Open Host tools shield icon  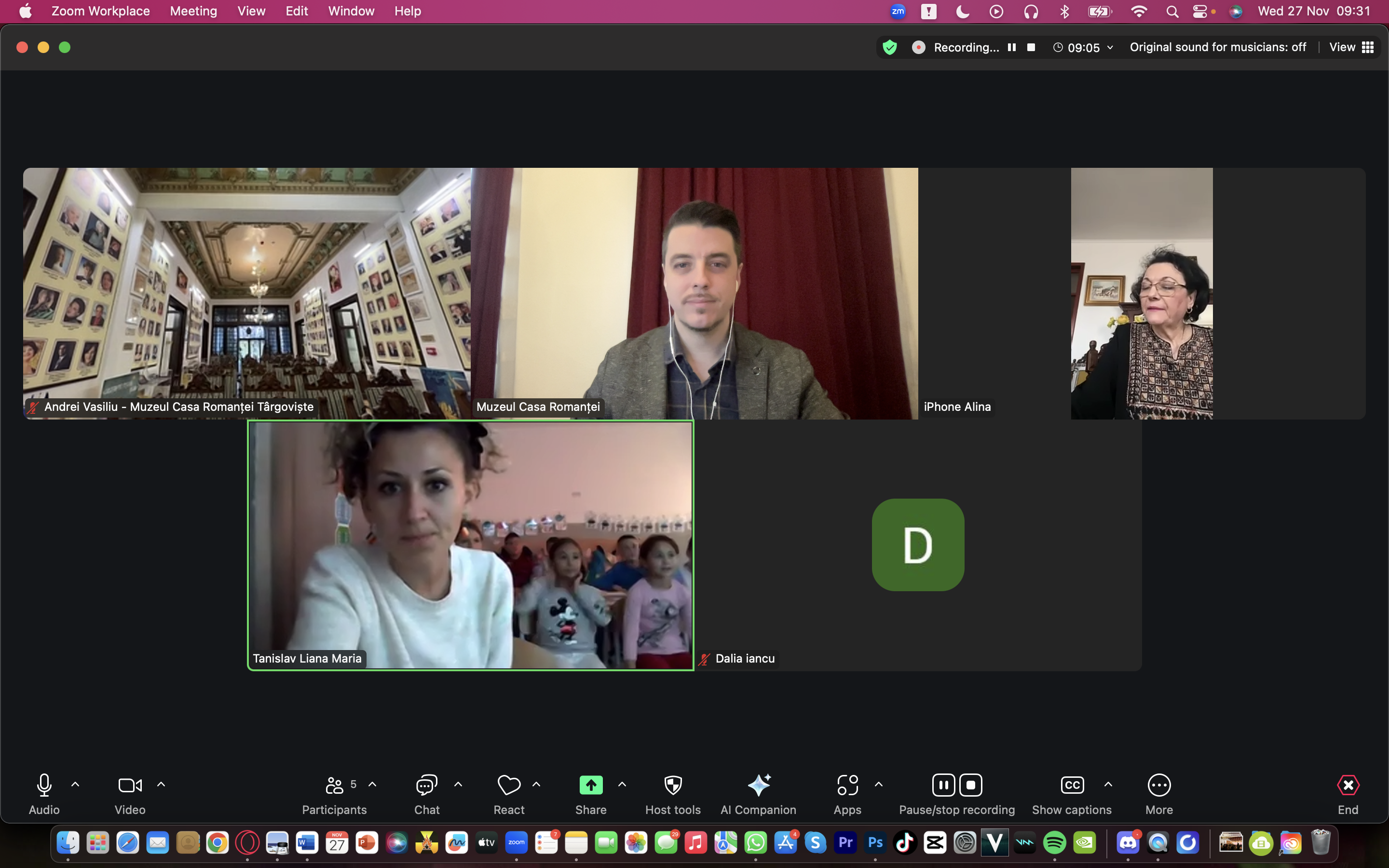pos(673,785)
